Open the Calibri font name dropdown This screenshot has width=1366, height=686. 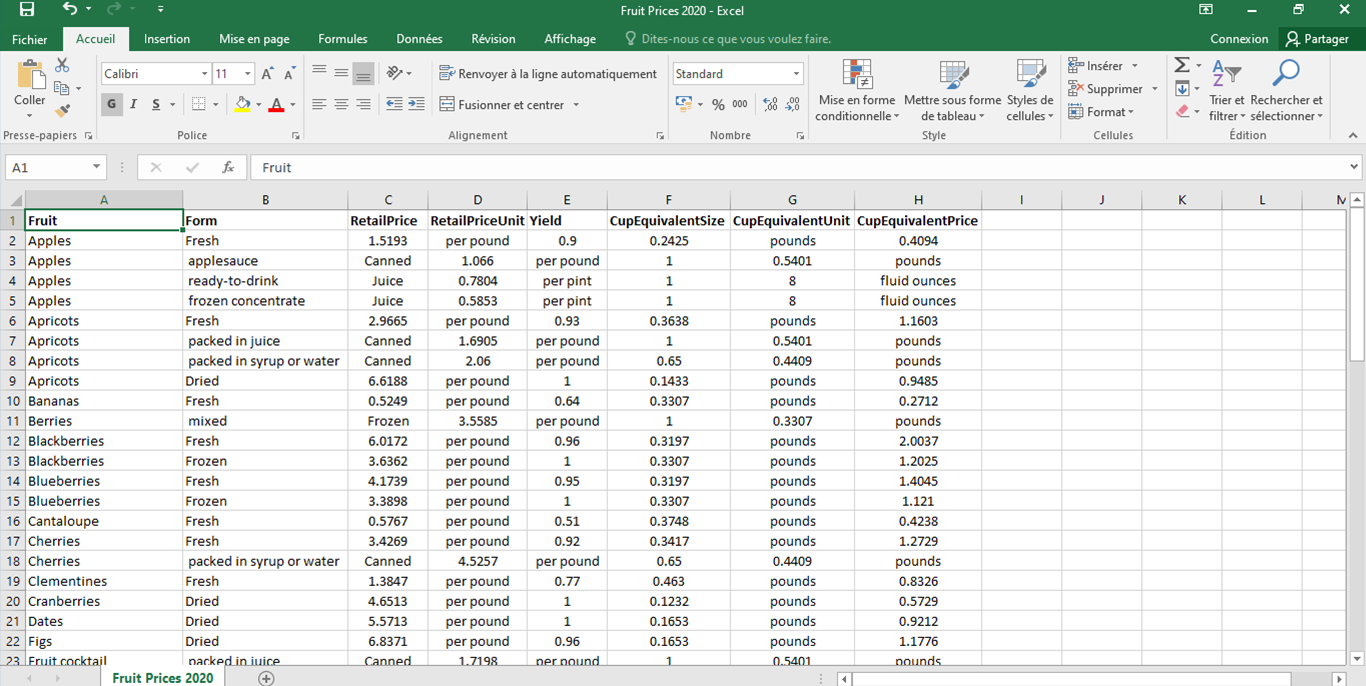(x=205, y=74)
